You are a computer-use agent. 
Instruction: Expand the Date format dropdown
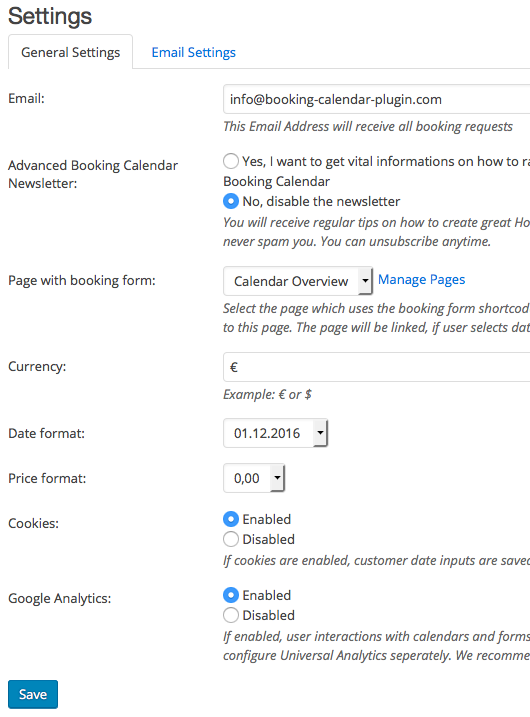275,433
